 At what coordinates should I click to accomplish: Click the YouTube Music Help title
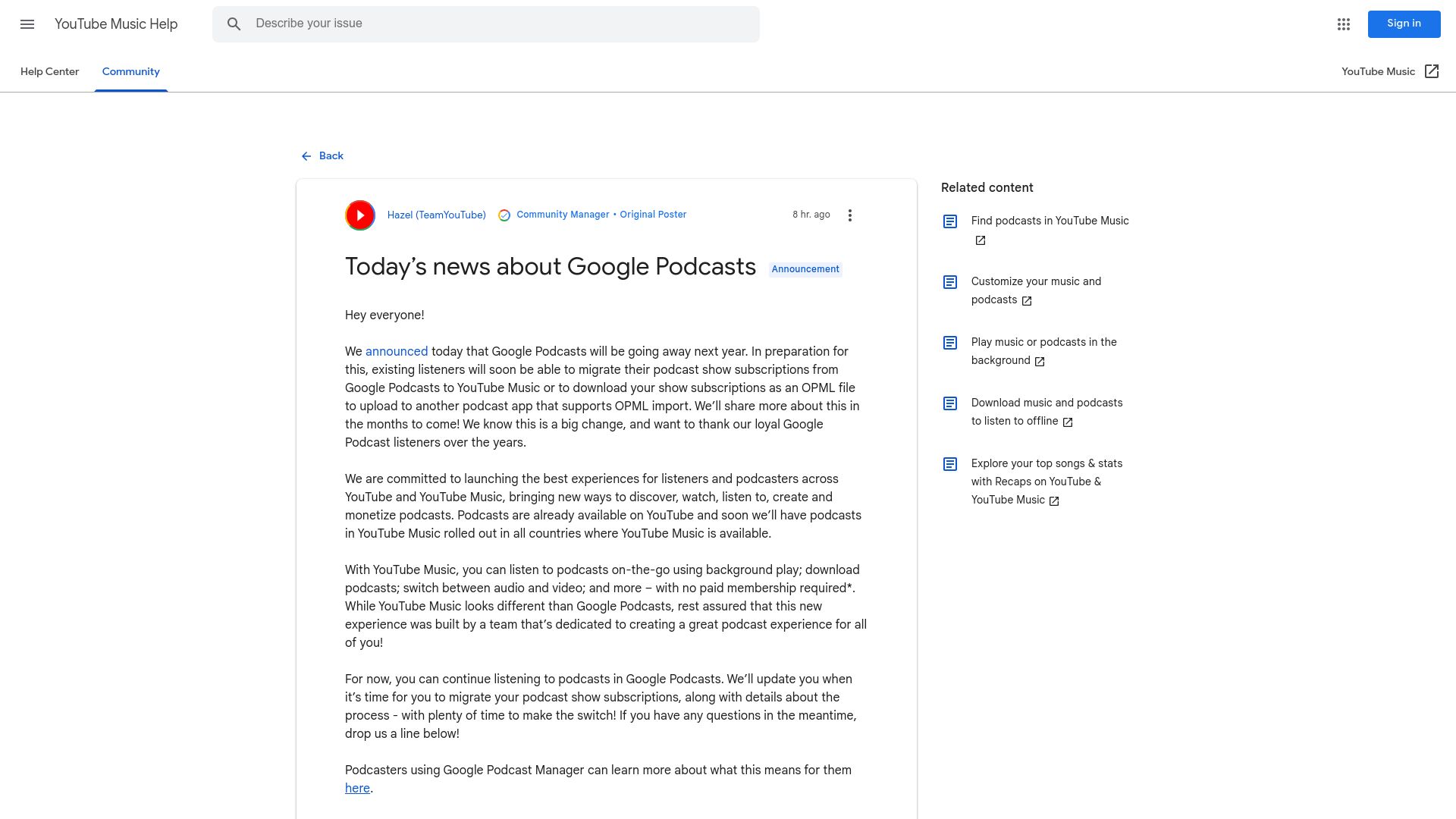(x=116, y=24)
